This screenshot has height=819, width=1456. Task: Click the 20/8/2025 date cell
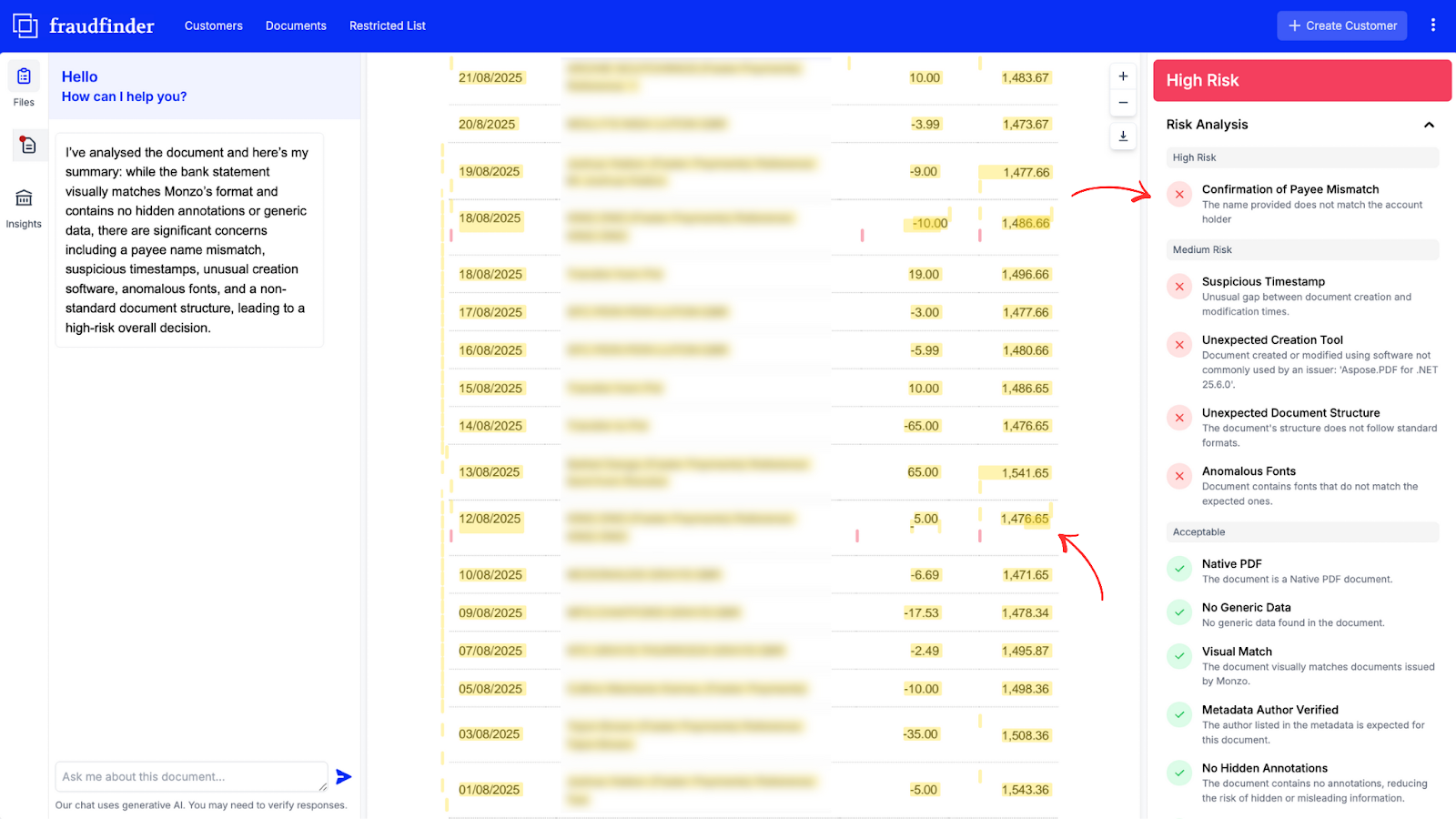click(487, 125)
